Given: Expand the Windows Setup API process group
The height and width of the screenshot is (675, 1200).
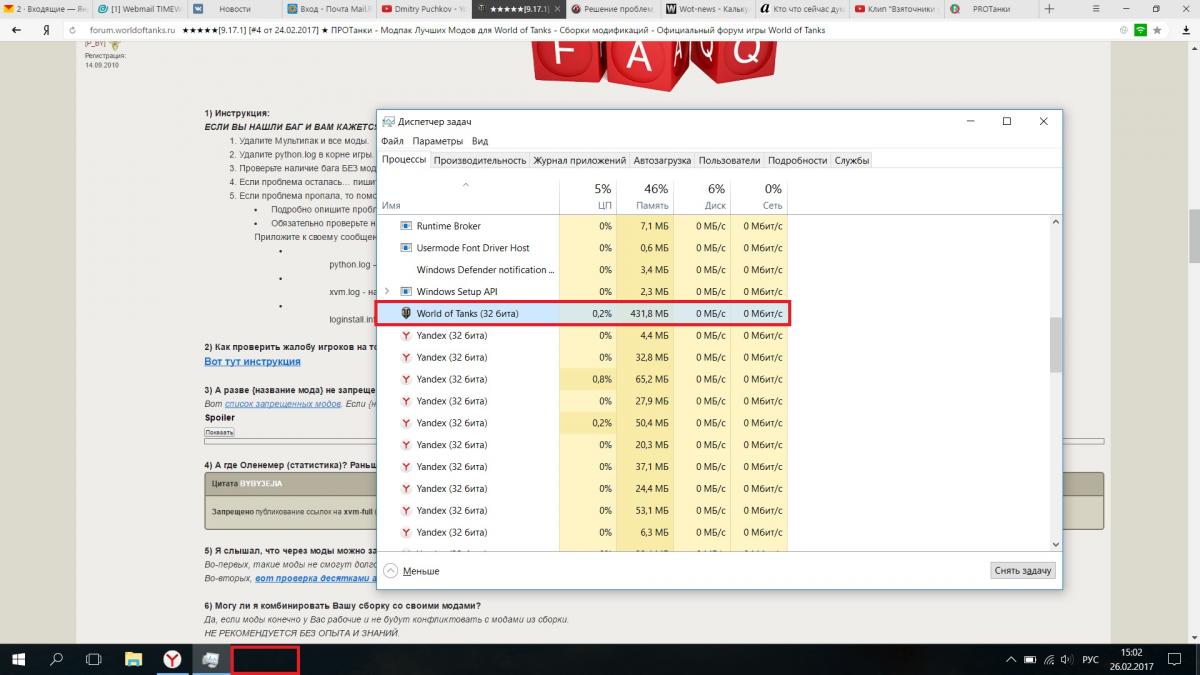Looking at the screenshot, I should [387, 291].
